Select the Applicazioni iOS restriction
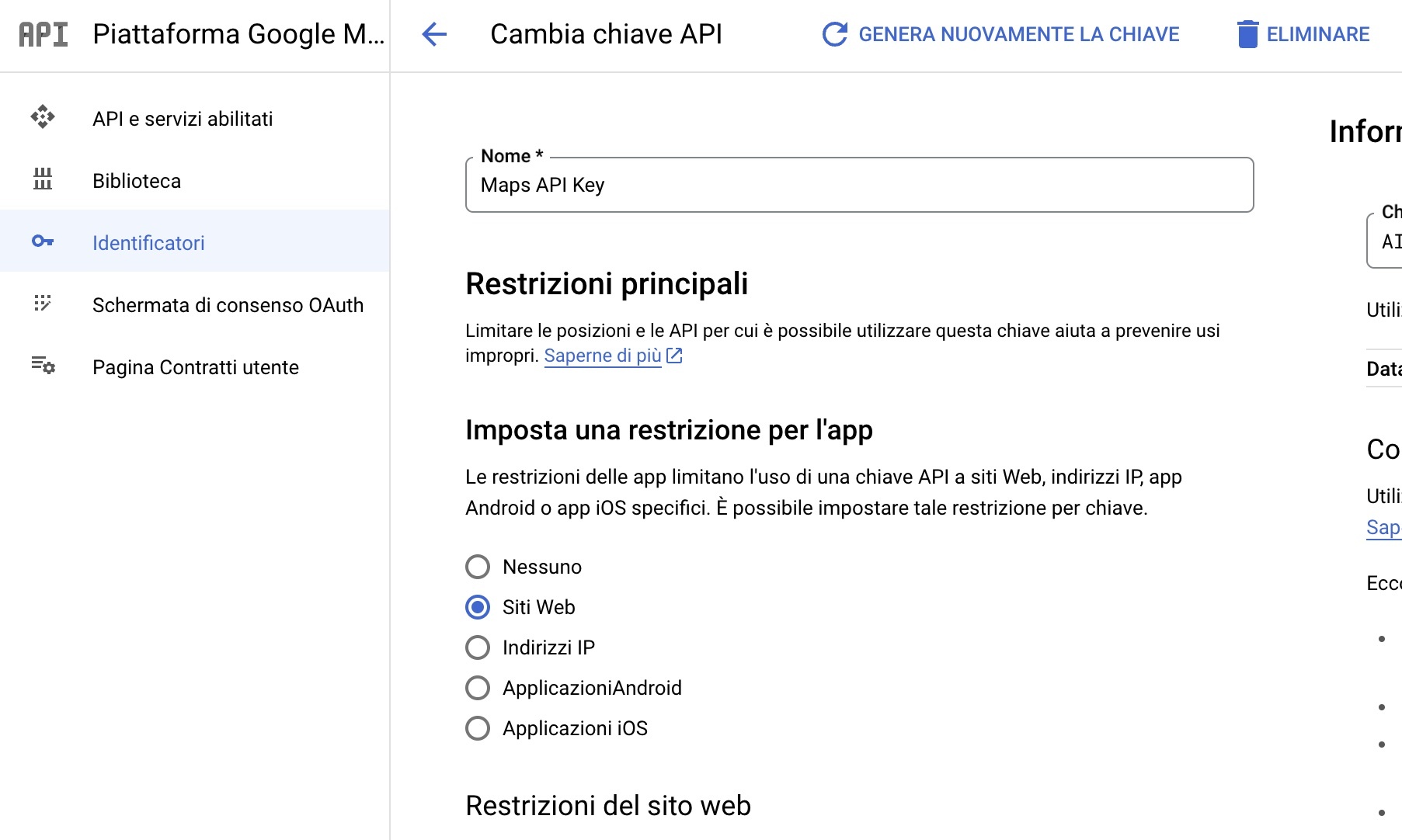1402x840 pixels. pyautogui.click(x=477, y=728)
